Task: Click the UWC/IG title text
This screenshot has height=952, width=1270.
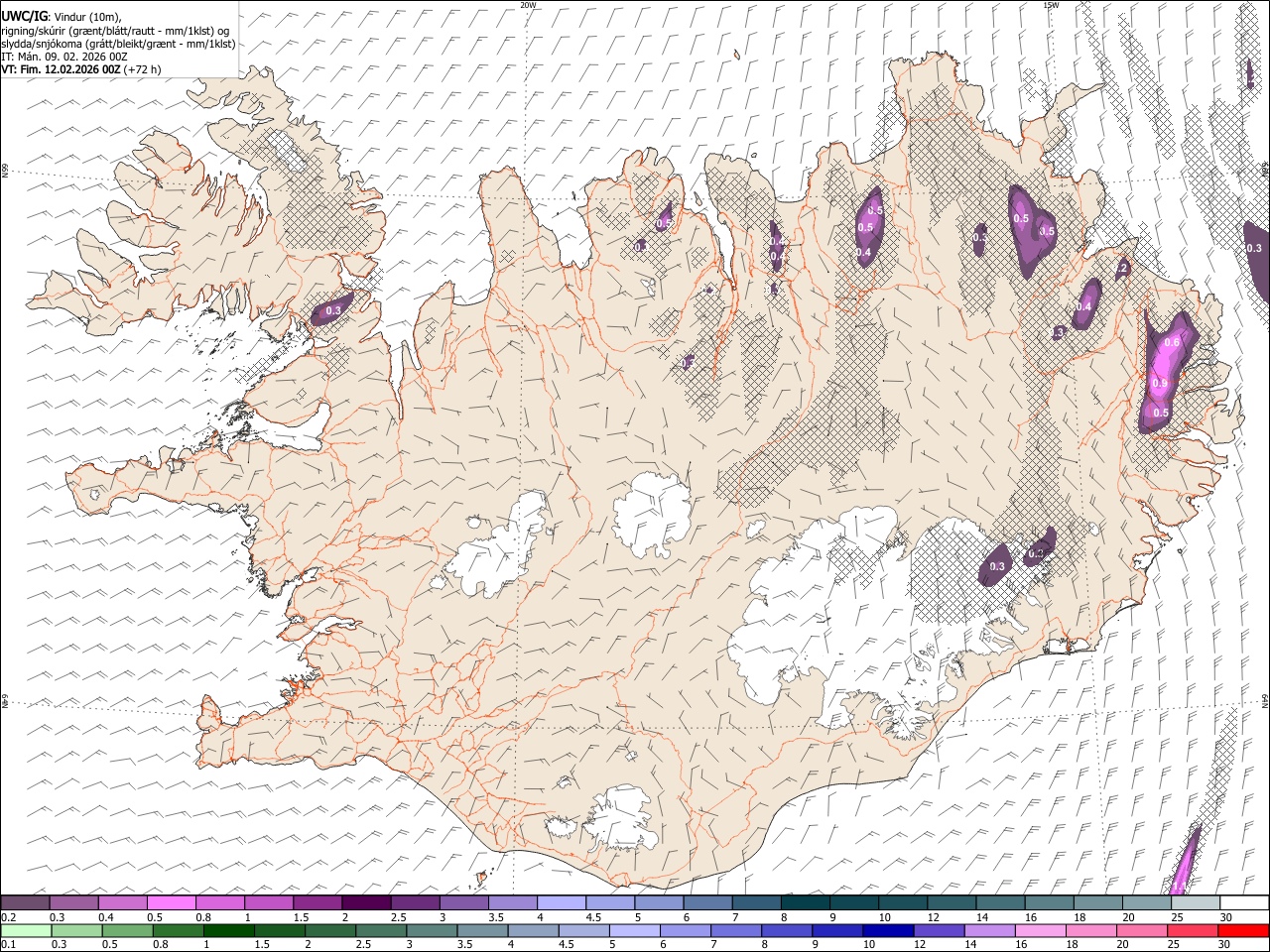Action: point(24,17)
